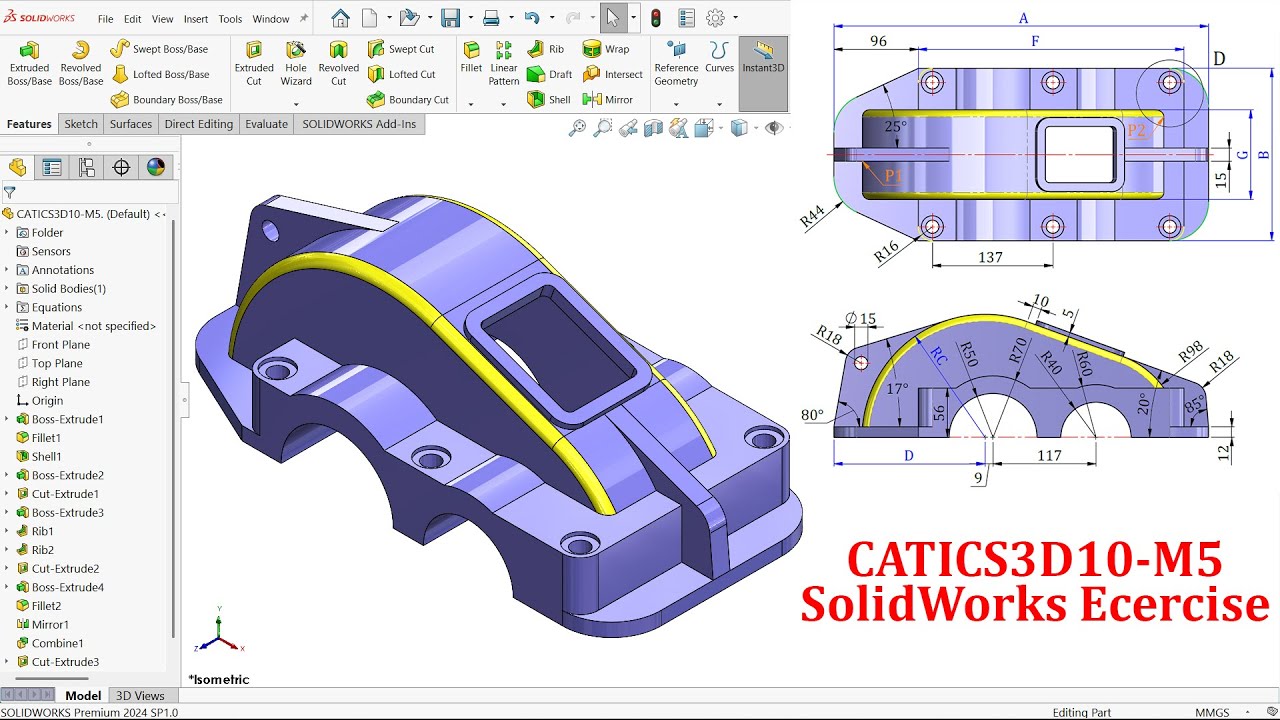
Task: Expand the Annotations tree item
Action: 7,270
